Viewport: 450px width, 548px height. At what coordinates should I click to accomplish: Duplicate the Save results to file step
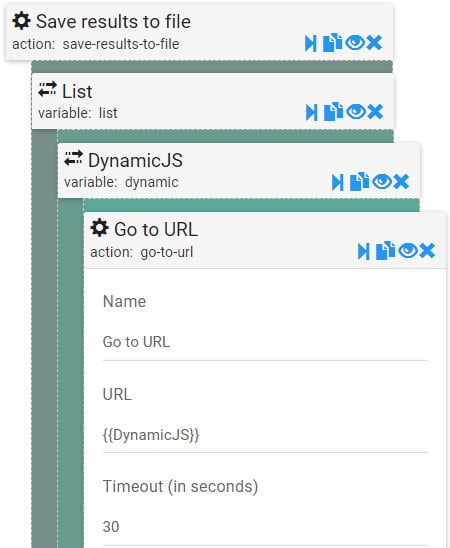[x=332, y=43]
